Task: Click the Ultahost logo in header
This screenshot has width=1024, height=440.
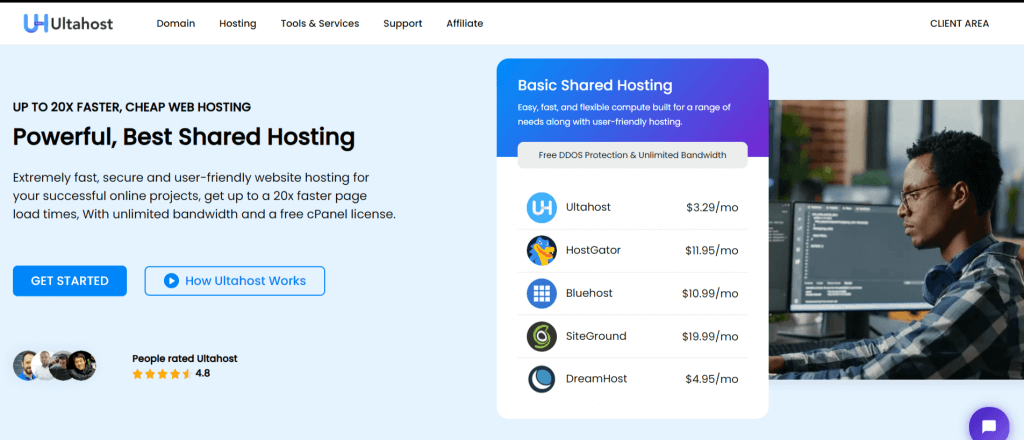Action: (69, 24)
